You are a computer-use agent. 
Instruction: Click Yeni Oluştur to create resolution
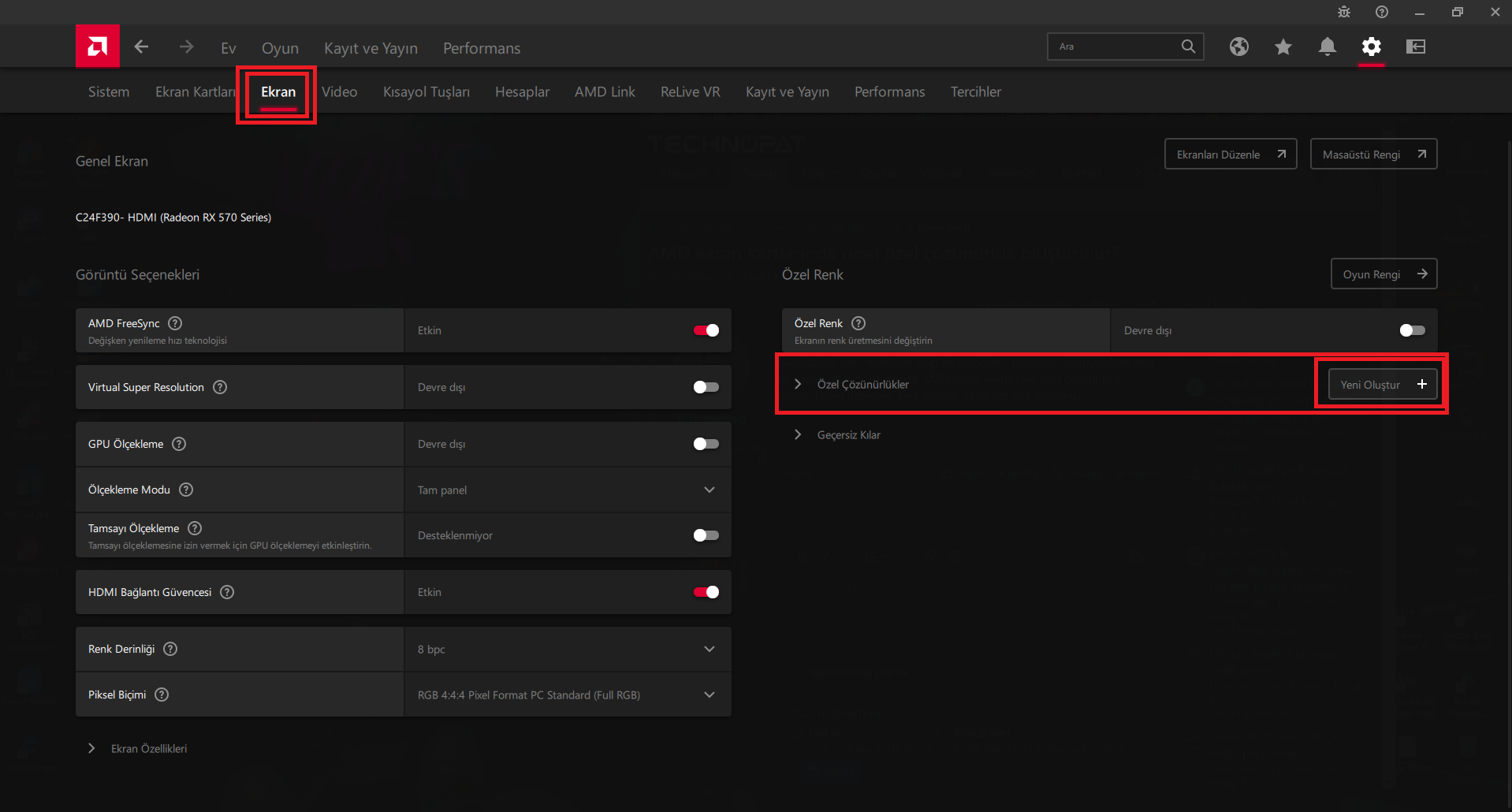coord(1383,384)
